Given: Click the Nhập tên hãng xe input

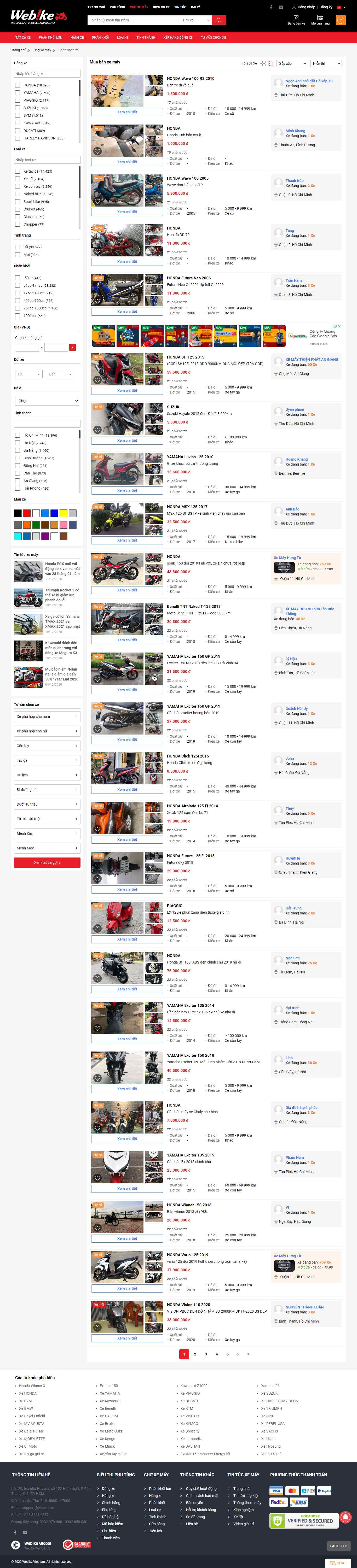Looking at the screenshot, I should tap(47, 74).
